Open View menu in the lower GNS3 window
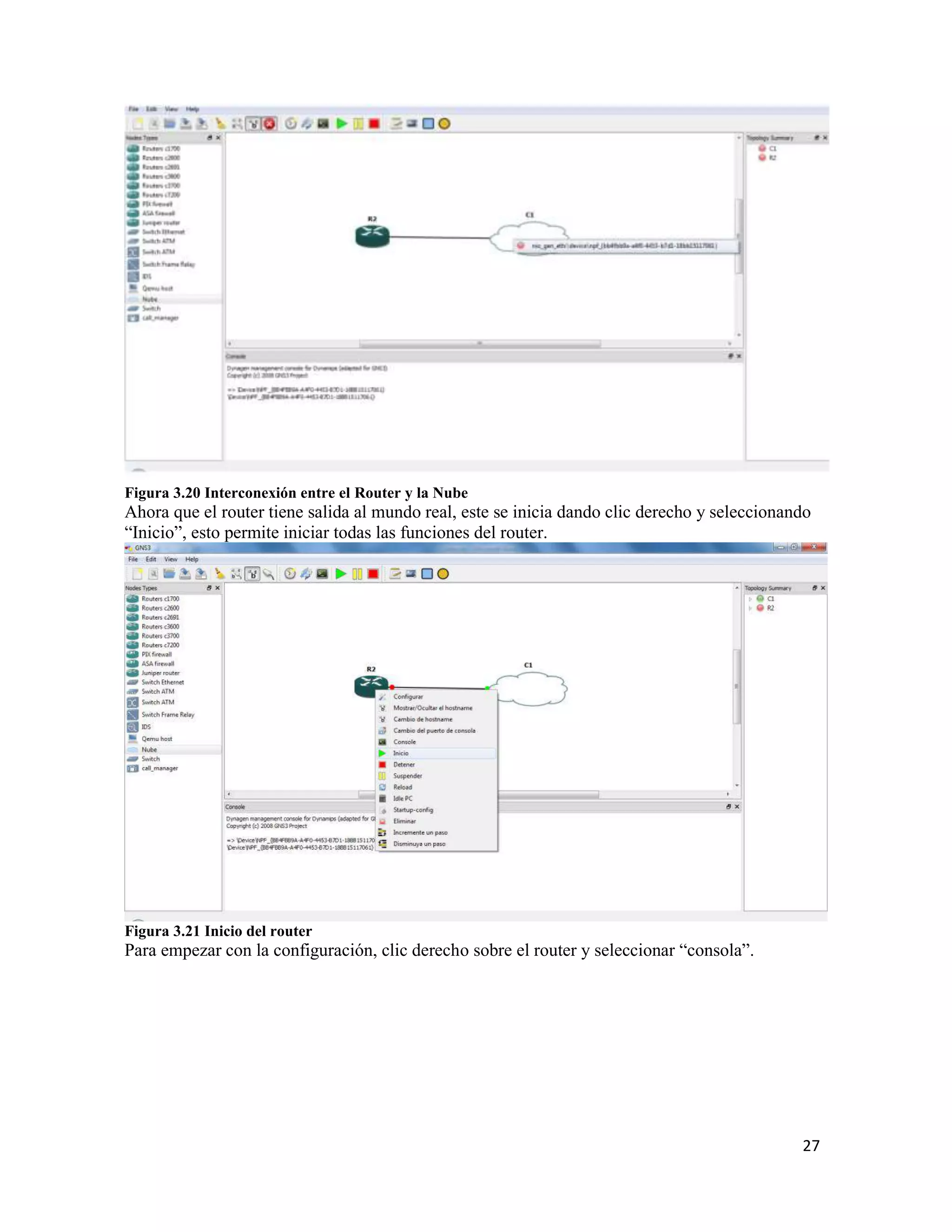This screenshot has height=1232, width=952. tap(171, 559)
